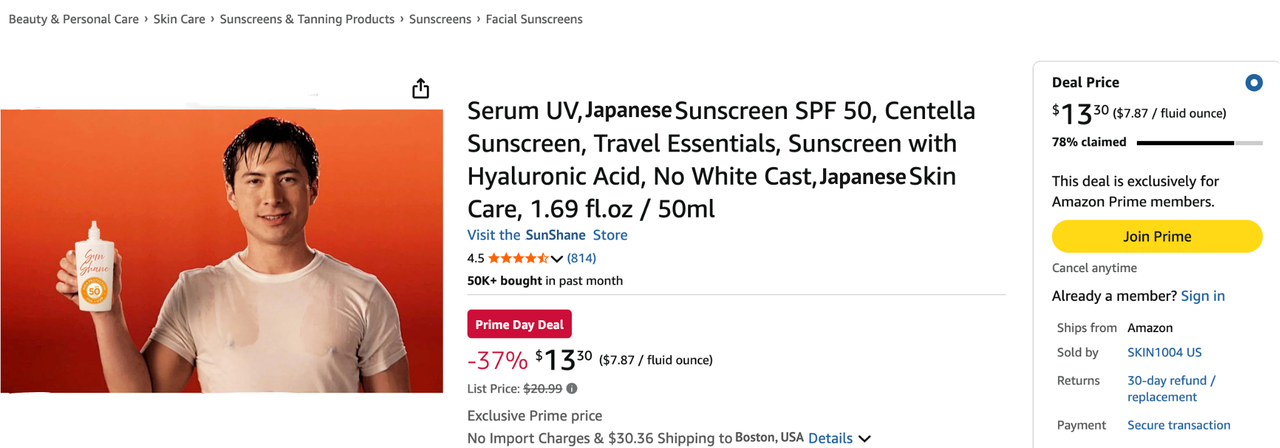Expand shipping Details chevron

pos(864,439)
